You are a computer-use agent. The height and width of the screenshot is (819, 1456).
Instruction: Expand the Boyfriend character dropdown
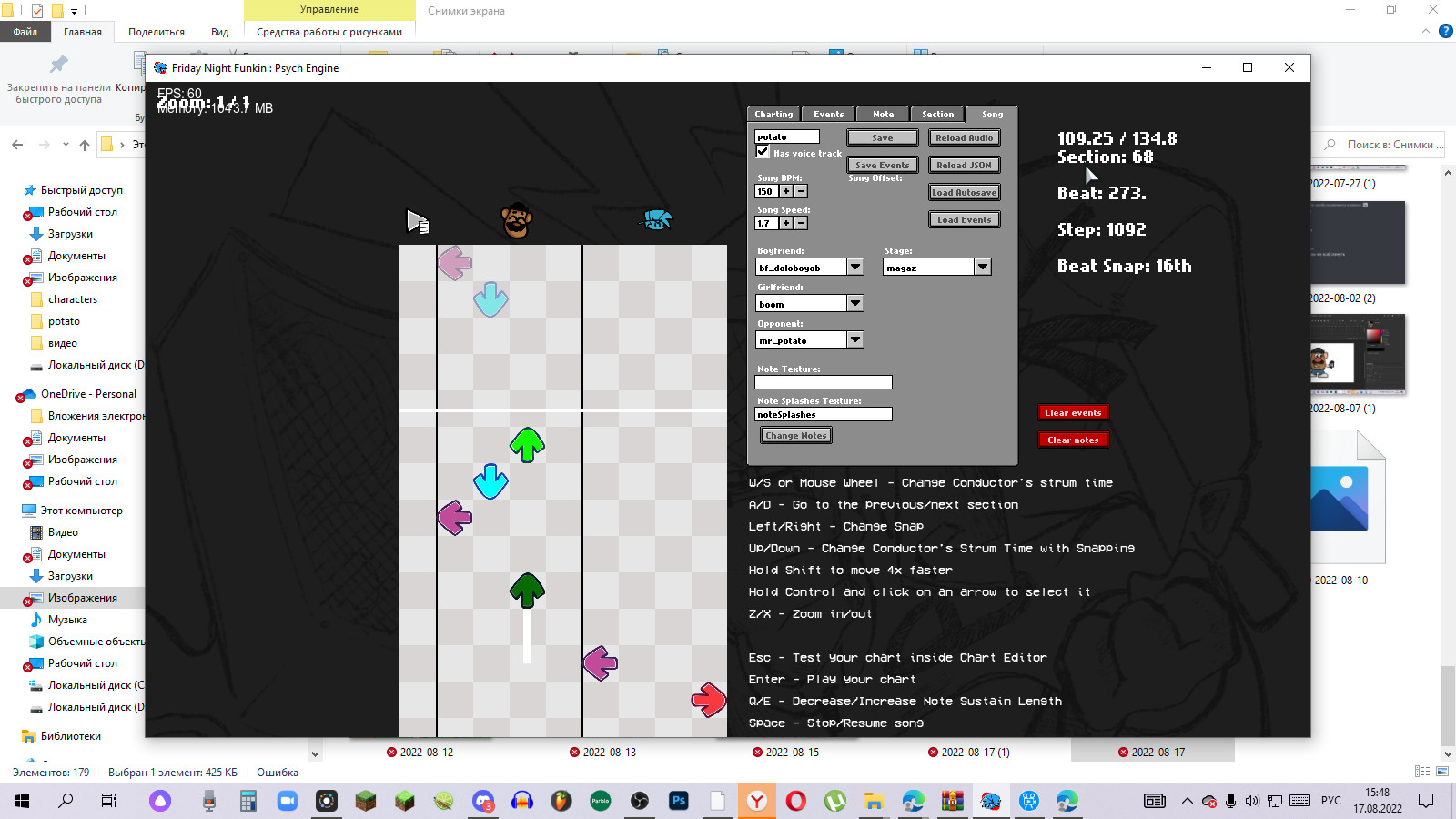(x=855, y=267)
